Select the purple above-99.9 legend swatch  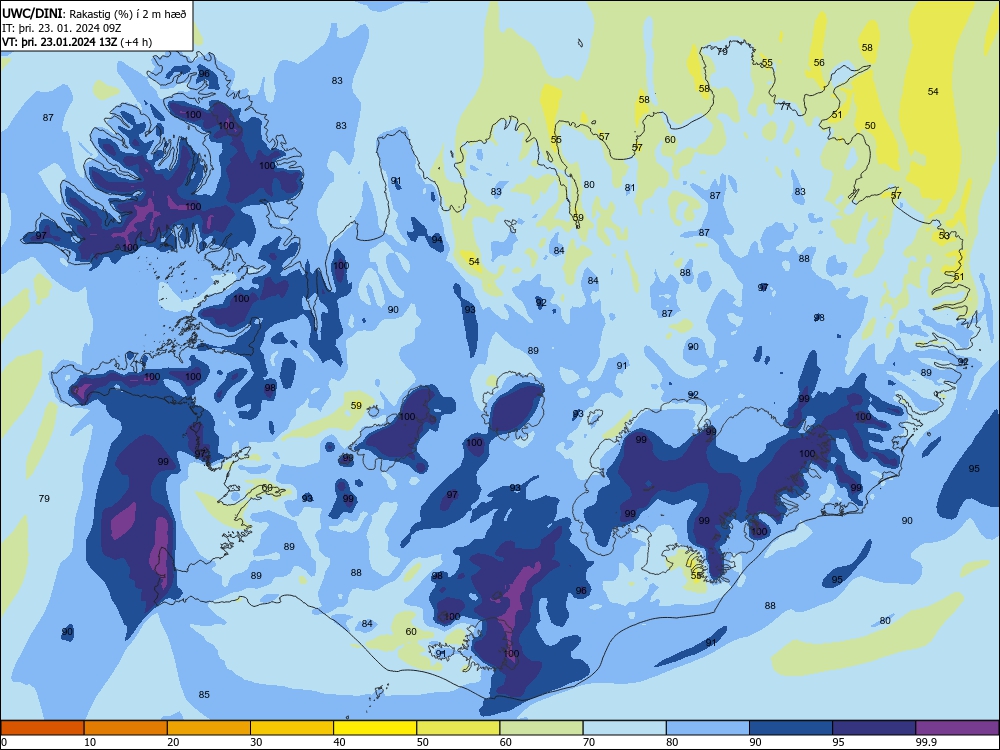tap(957, 728)
